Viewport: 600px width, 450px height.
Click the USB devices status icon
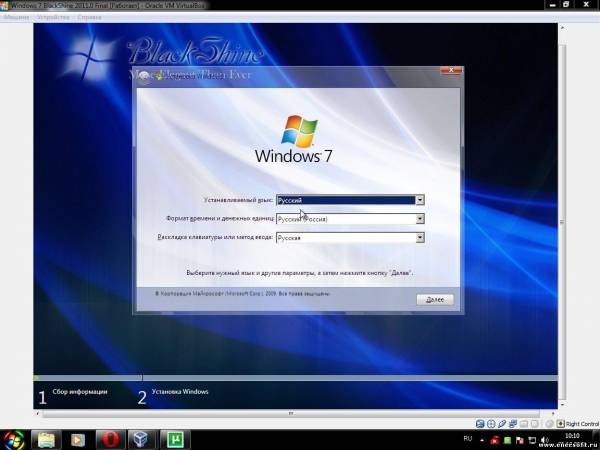pyautogui.click(x=502, y=424)
